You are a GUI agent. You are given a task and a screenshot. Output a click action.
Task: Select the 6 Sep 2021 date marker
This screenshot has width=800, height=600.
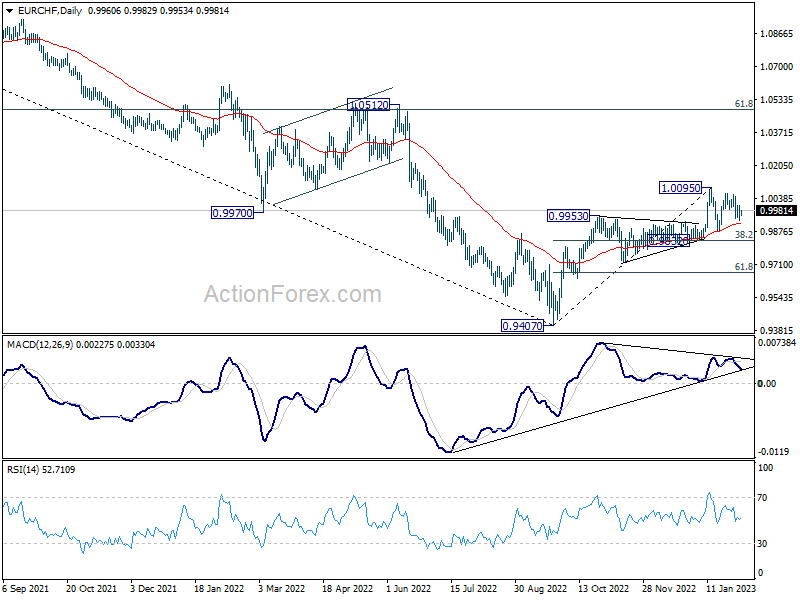coord(26,588)
